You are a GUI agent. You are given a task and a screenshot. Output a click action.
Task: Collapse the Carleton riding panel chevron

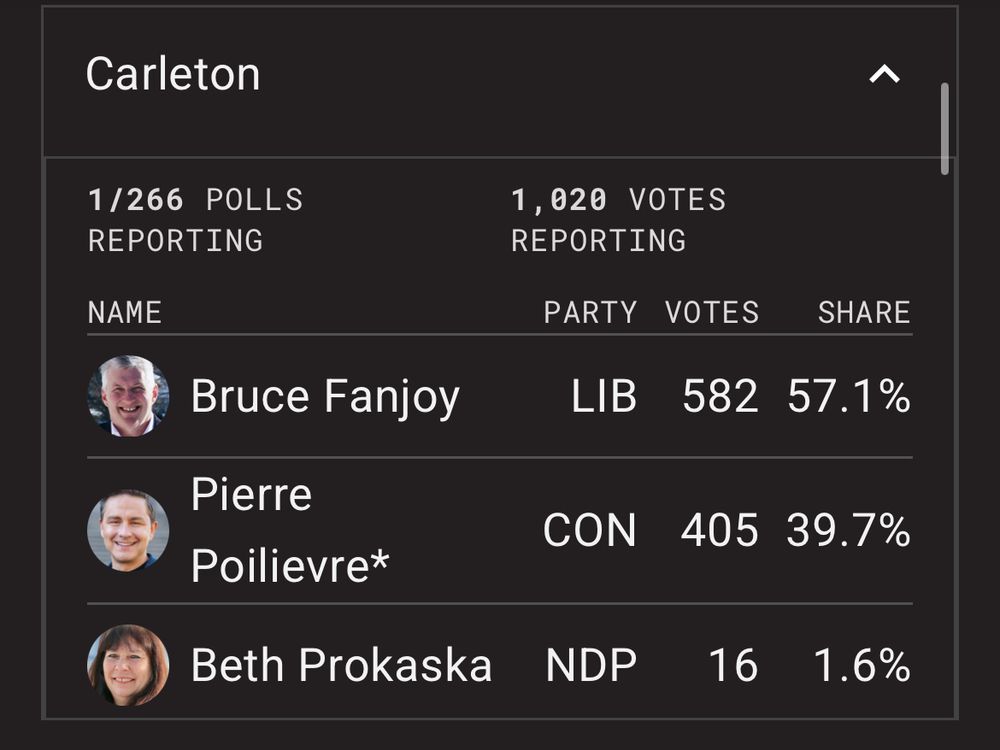click(x=884, y=75)
